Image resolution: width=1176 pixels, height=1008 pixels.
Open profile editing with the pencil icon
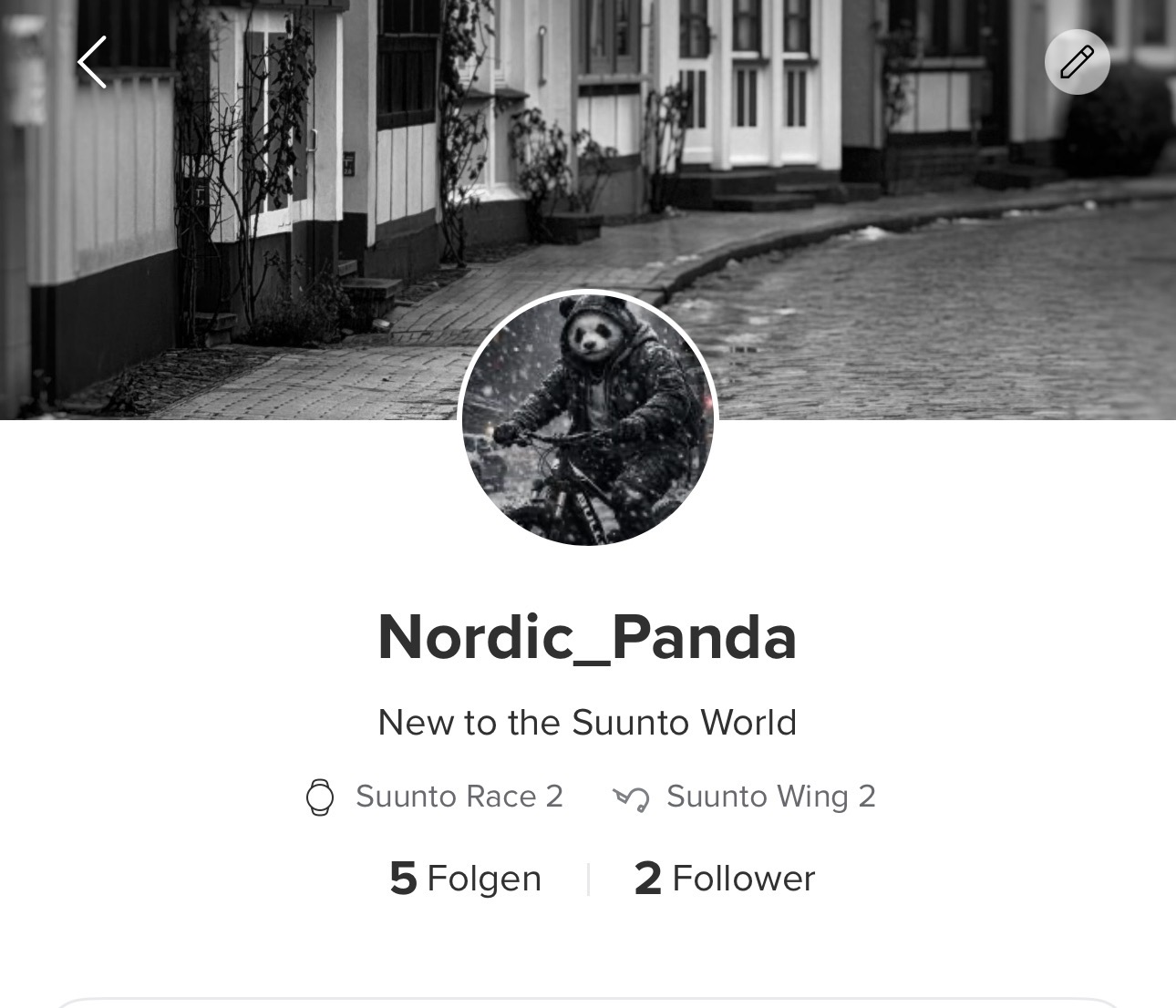[1077, 62]
